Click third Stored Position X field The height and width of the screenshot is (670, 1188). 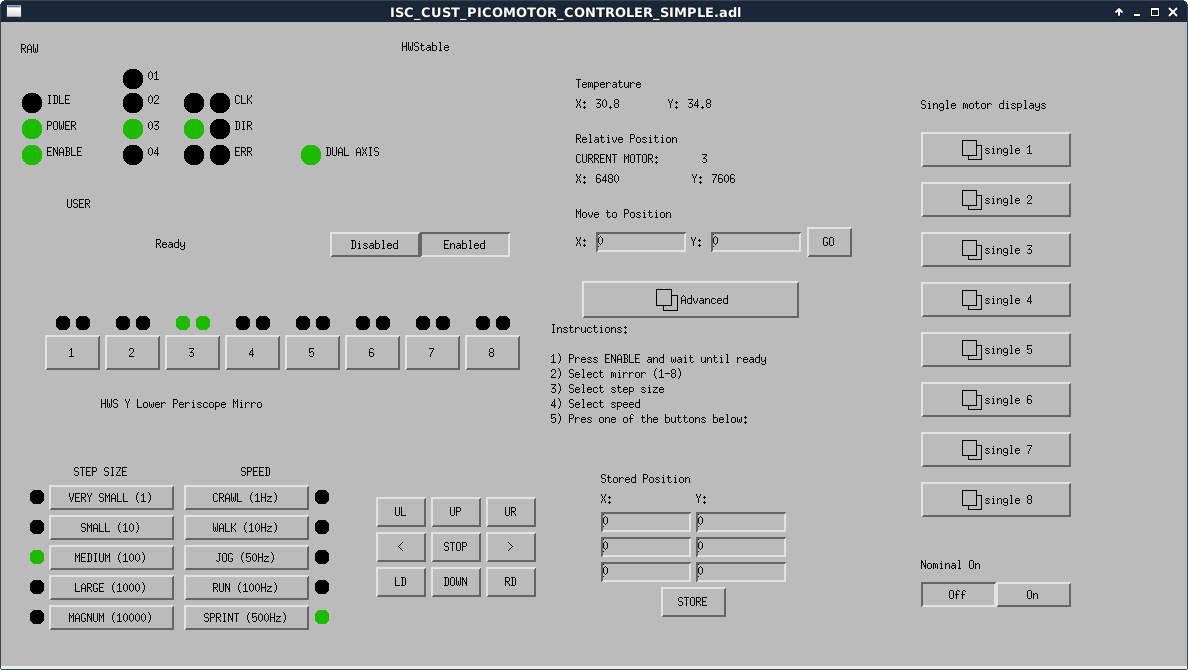[x=646, y=572]
